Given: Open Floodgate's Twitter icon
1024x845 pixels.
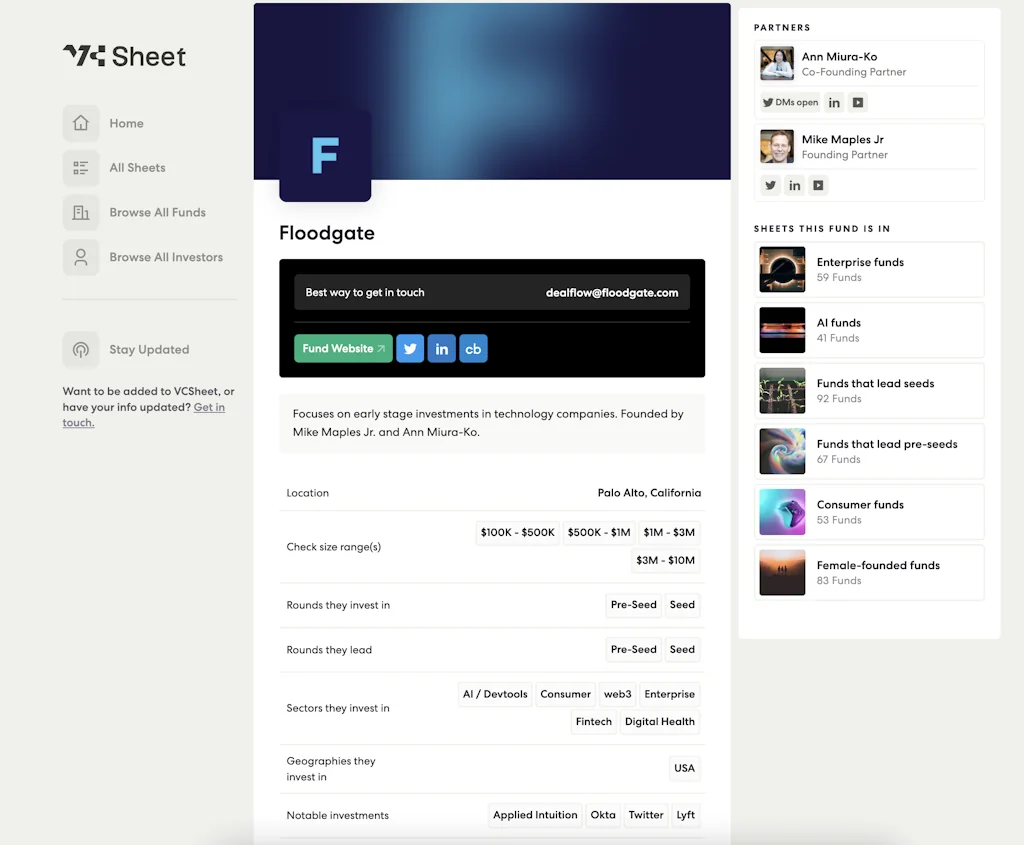Looking at the screenshot, I should [x=410, y=348].
